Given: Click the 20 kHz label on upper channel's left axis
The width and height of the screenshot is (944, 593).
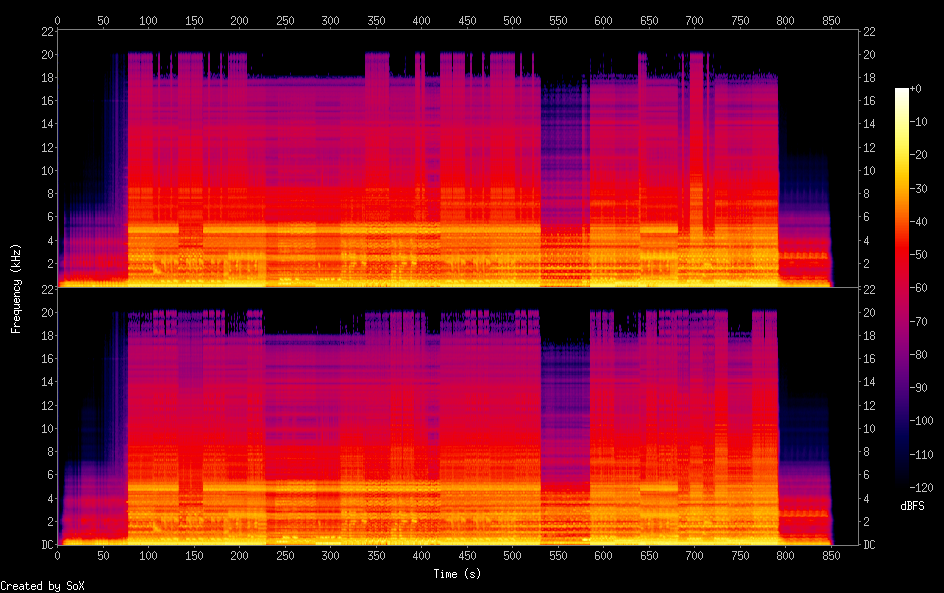Looking at the screenshot, I should click(x=47, y=55).
